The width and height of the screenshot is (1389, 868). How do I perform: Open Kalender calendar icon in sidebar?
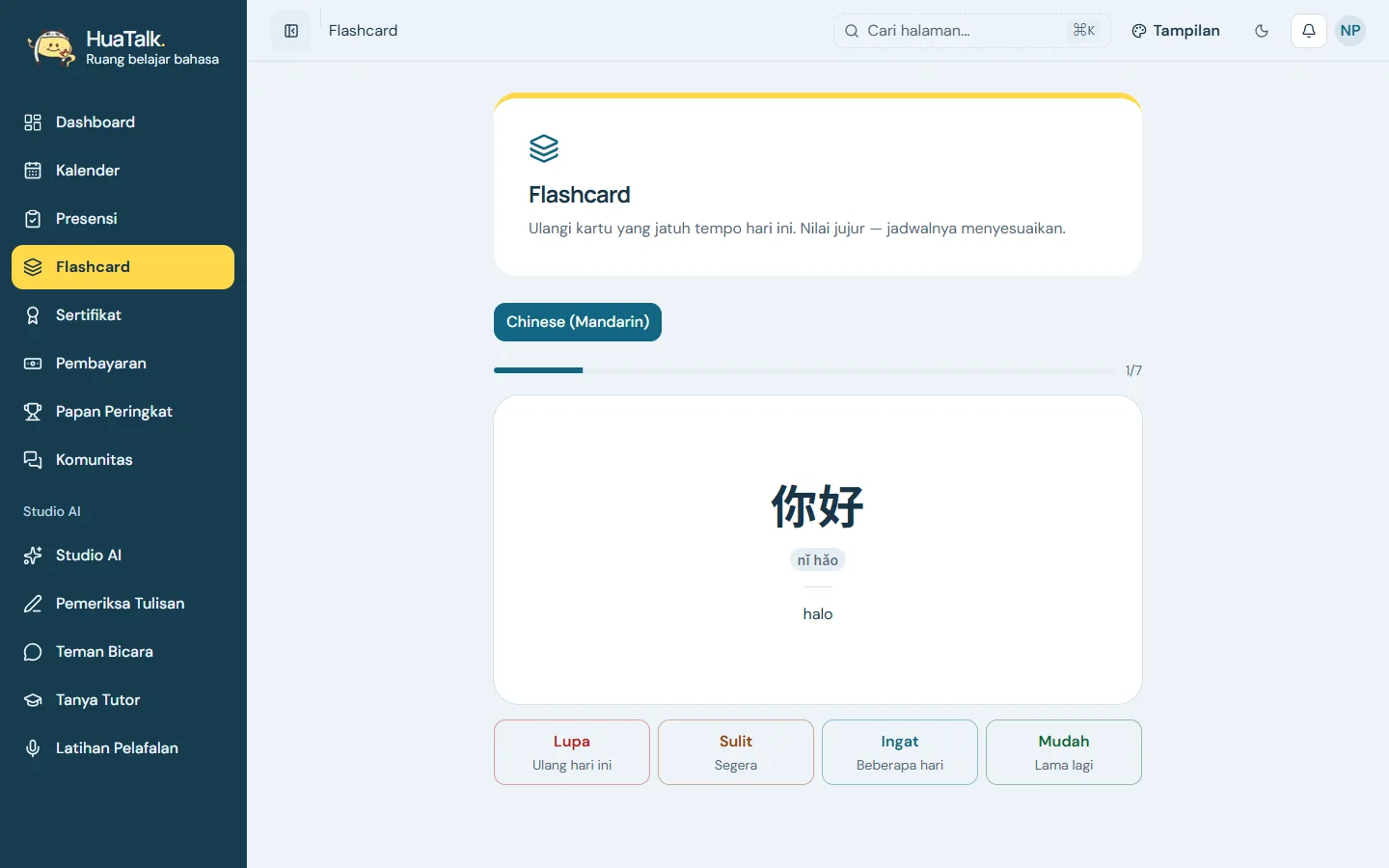click(x=33, y=171)
